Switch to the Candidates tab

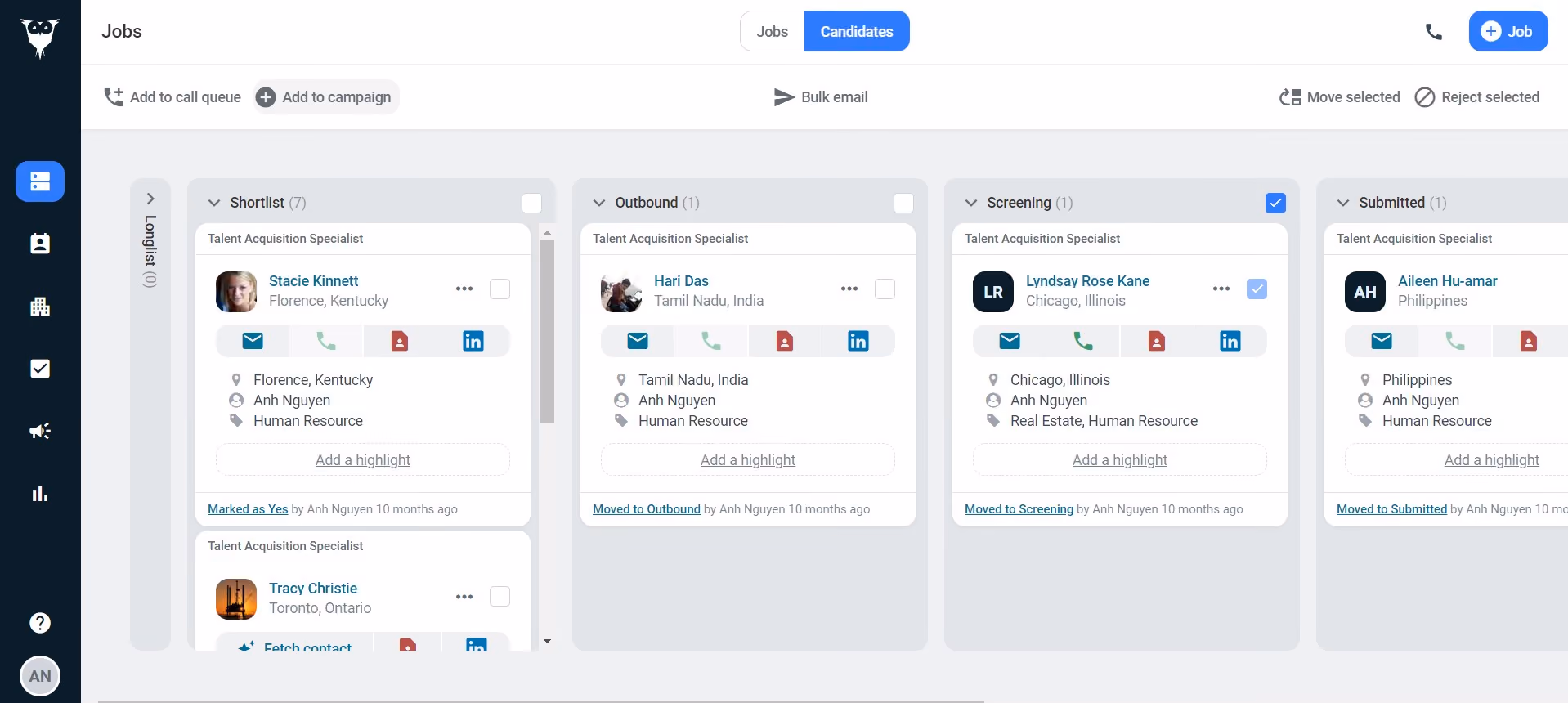point(857,31)
